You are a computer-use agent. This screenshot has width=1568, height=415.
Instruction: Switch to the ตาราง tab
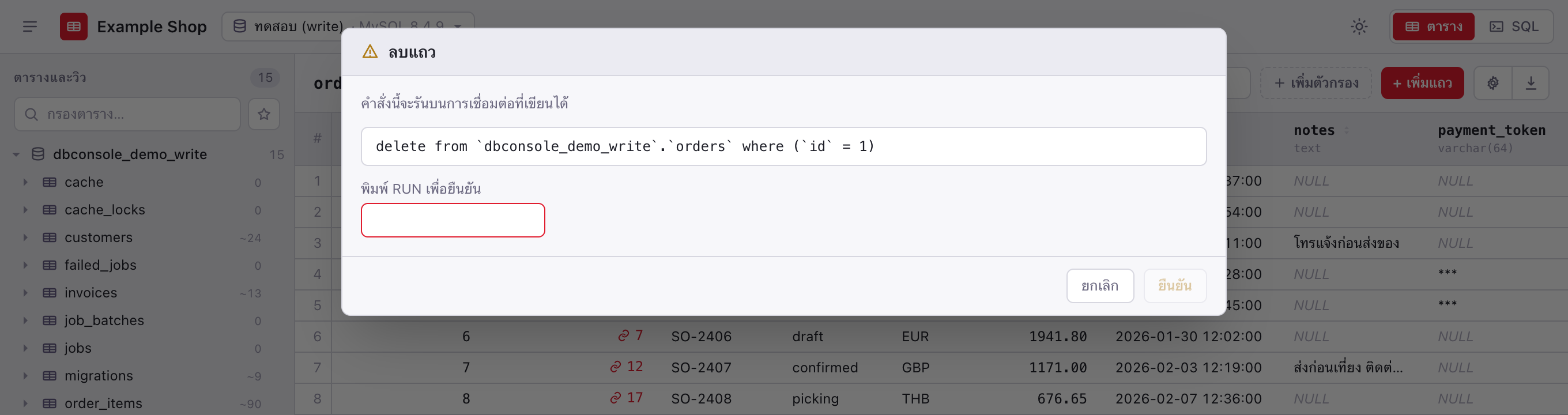click(1433, 26)
